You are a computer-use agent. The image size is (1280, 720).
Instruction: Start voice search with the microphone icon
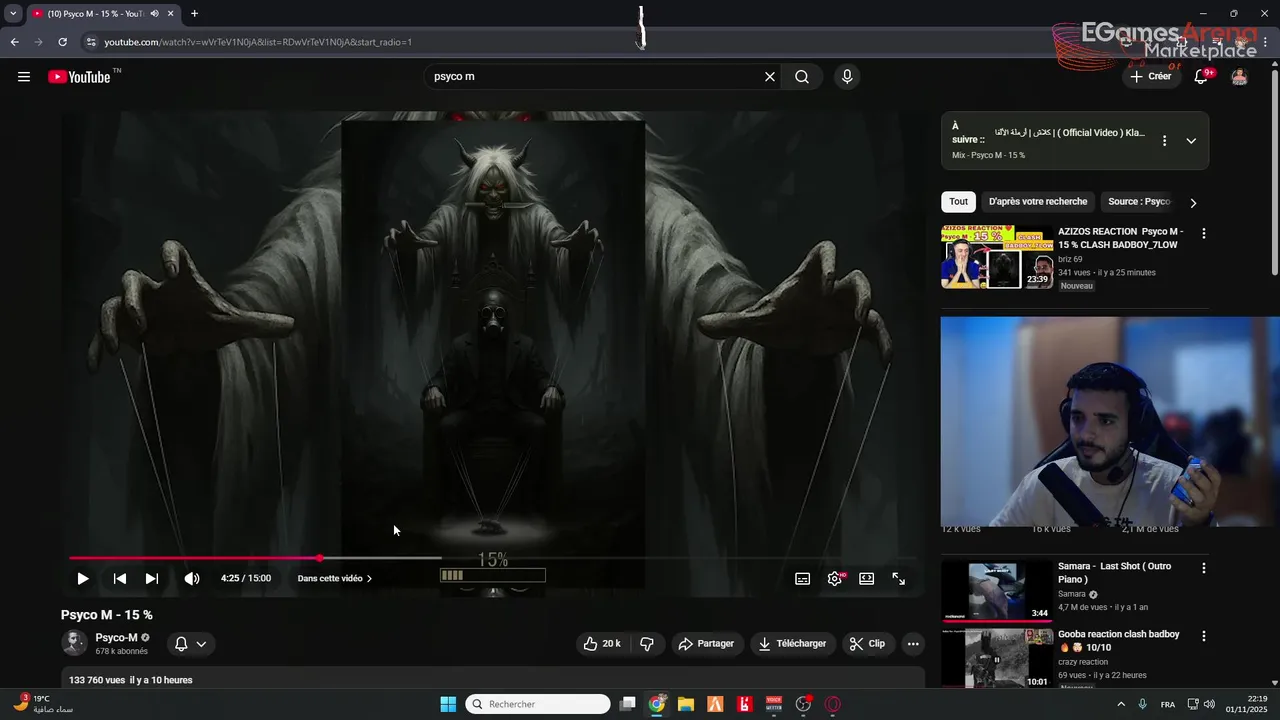847,77
